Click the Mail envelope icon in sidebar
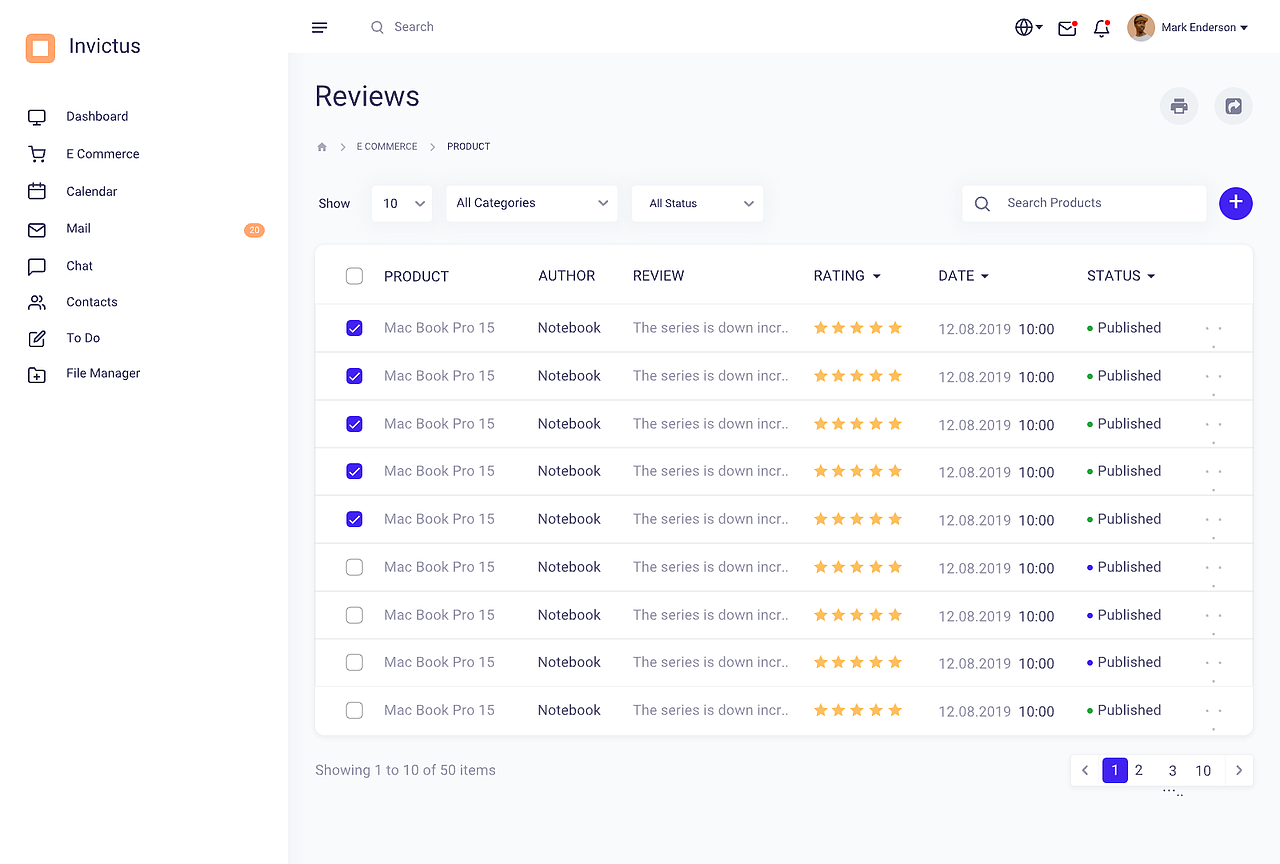Screen dimensions: 1280x864 tap(37, 230)
